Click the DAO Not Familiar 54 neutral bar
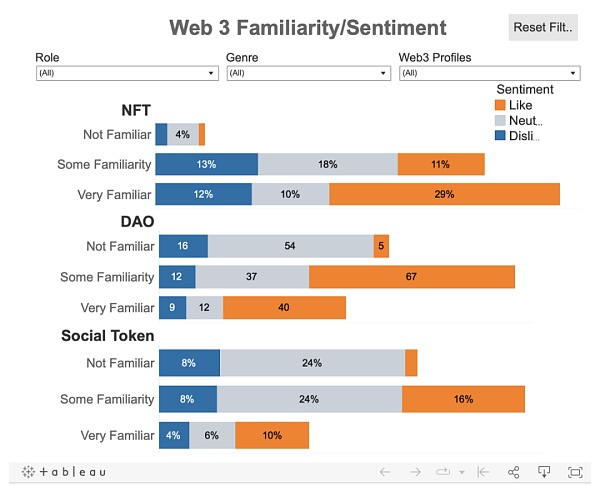Image resolution: width=600 pixels, height=486 pixels. 290,246
